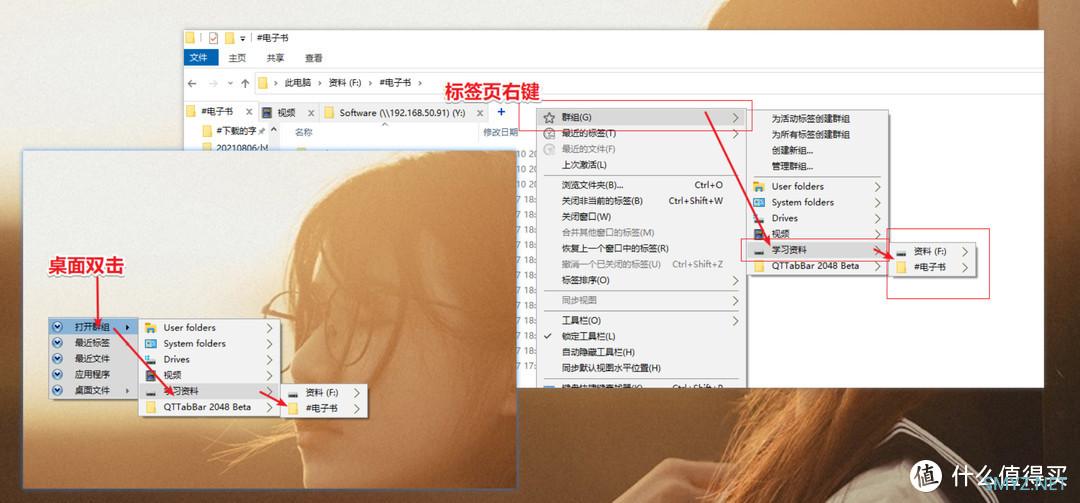Screen dimensions: 1080x503
Task: Click the properties checkmark icon in the title bar
Action: click(213, 39)
